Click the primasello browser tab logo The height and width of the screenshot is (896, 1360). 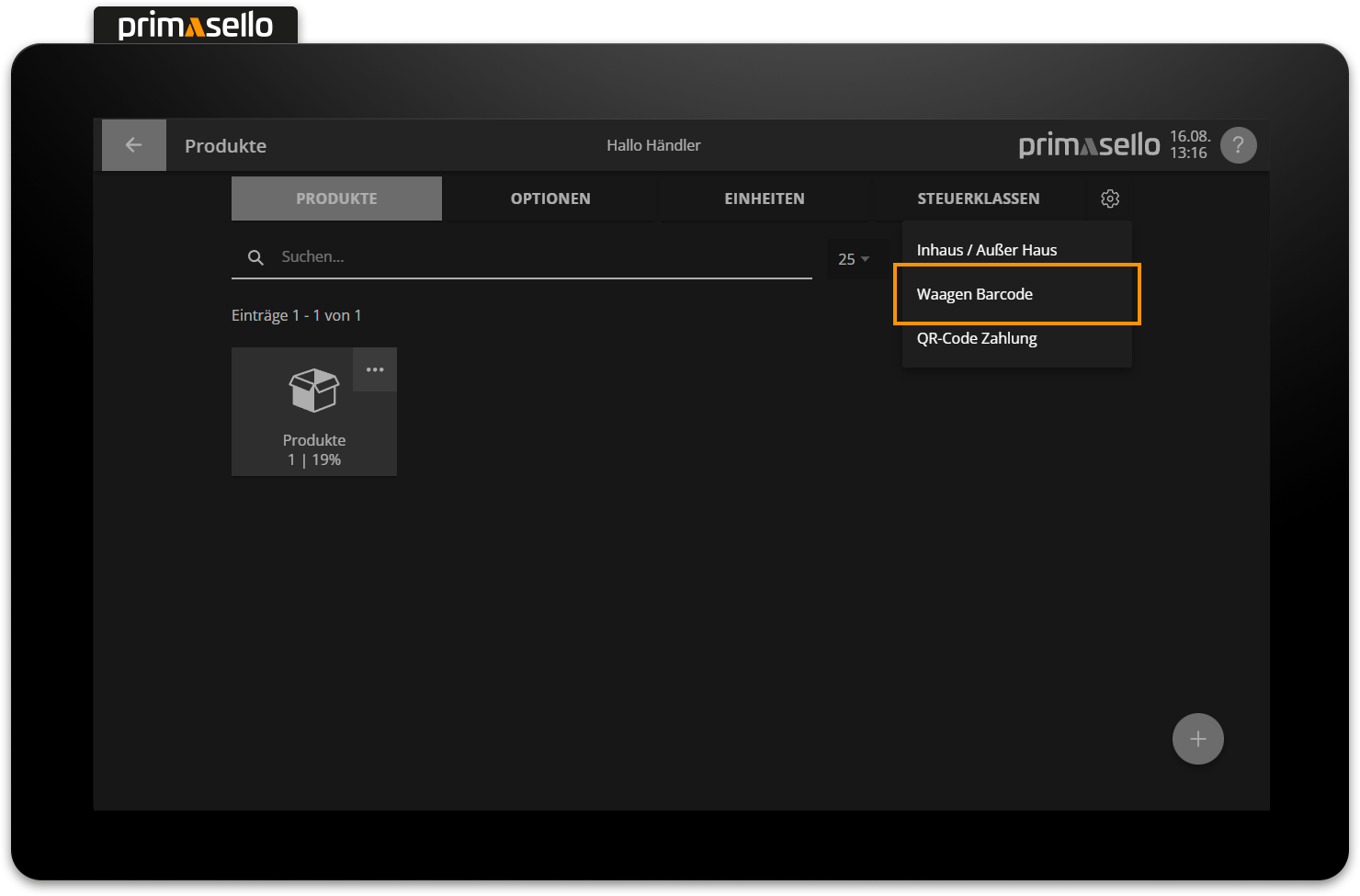(195, 25)
